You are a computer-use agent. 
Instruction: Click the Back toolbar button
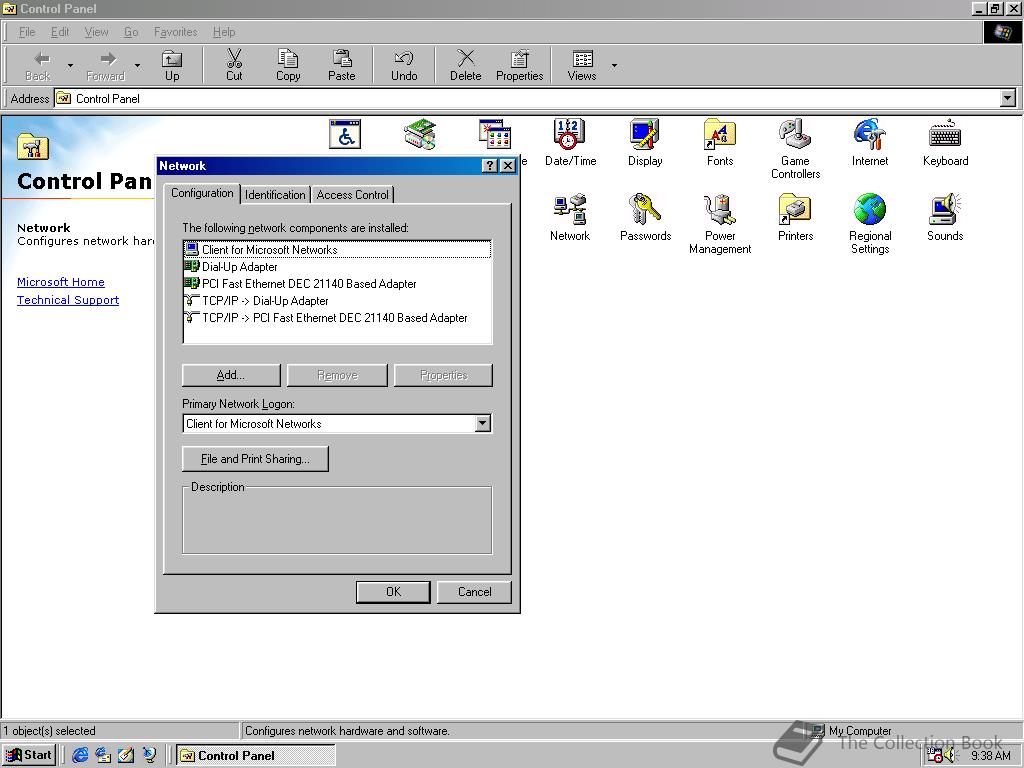(x=38, y=65)
